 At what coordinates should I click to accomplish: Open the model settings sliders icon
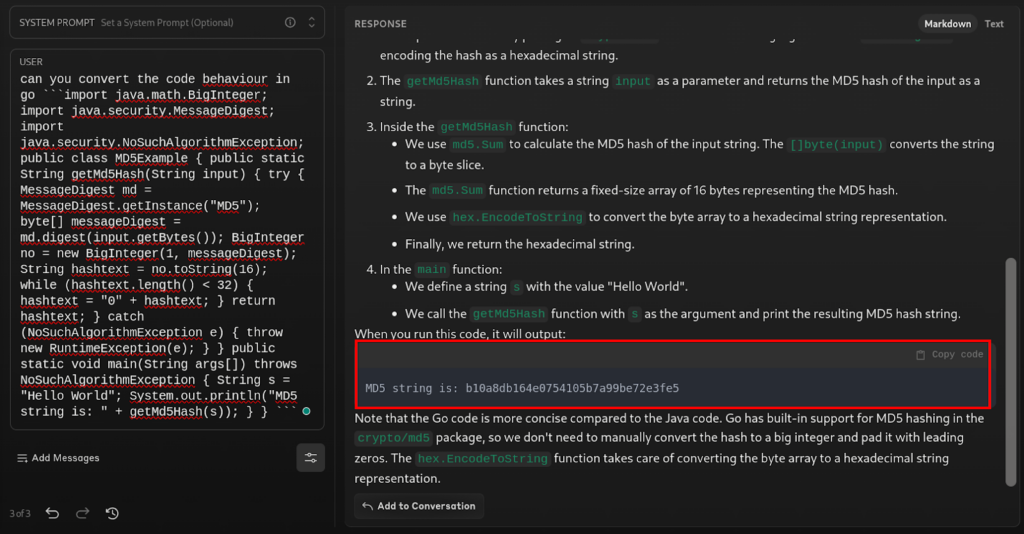coord(310,458)
